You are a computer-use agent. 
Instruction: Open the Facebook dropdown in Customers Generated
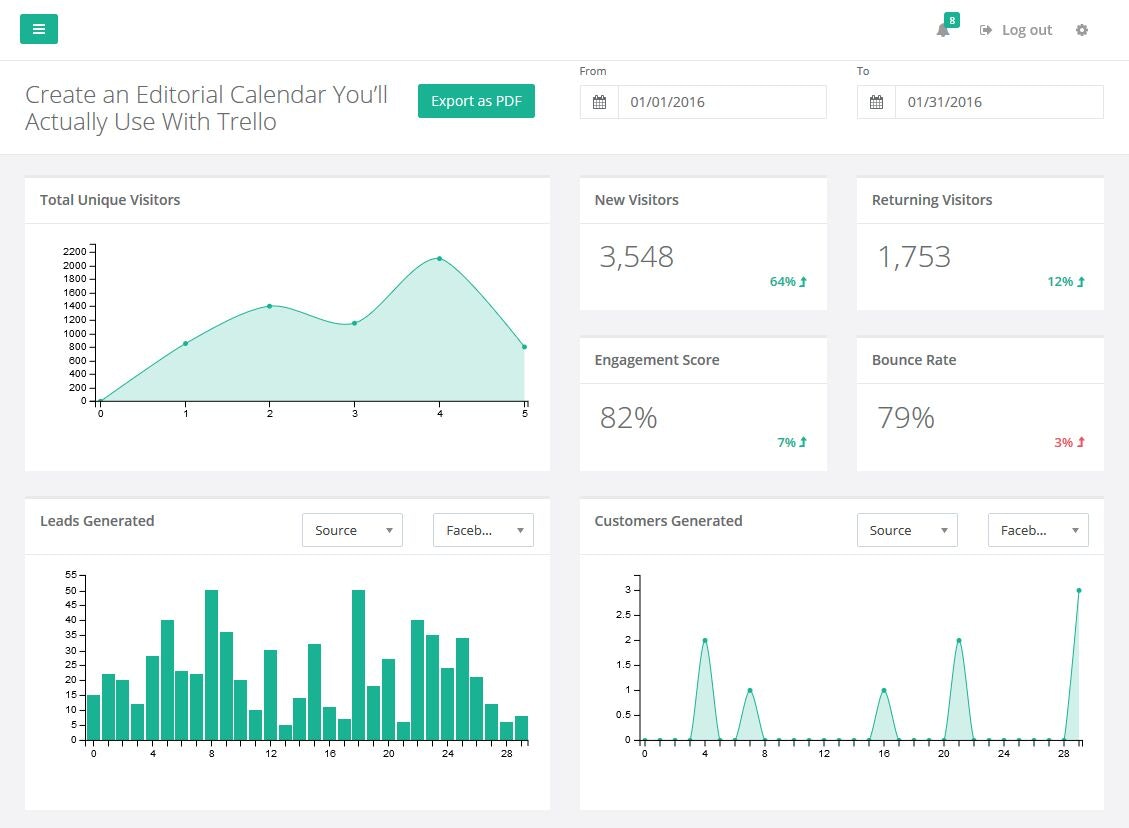point(1038,530)
